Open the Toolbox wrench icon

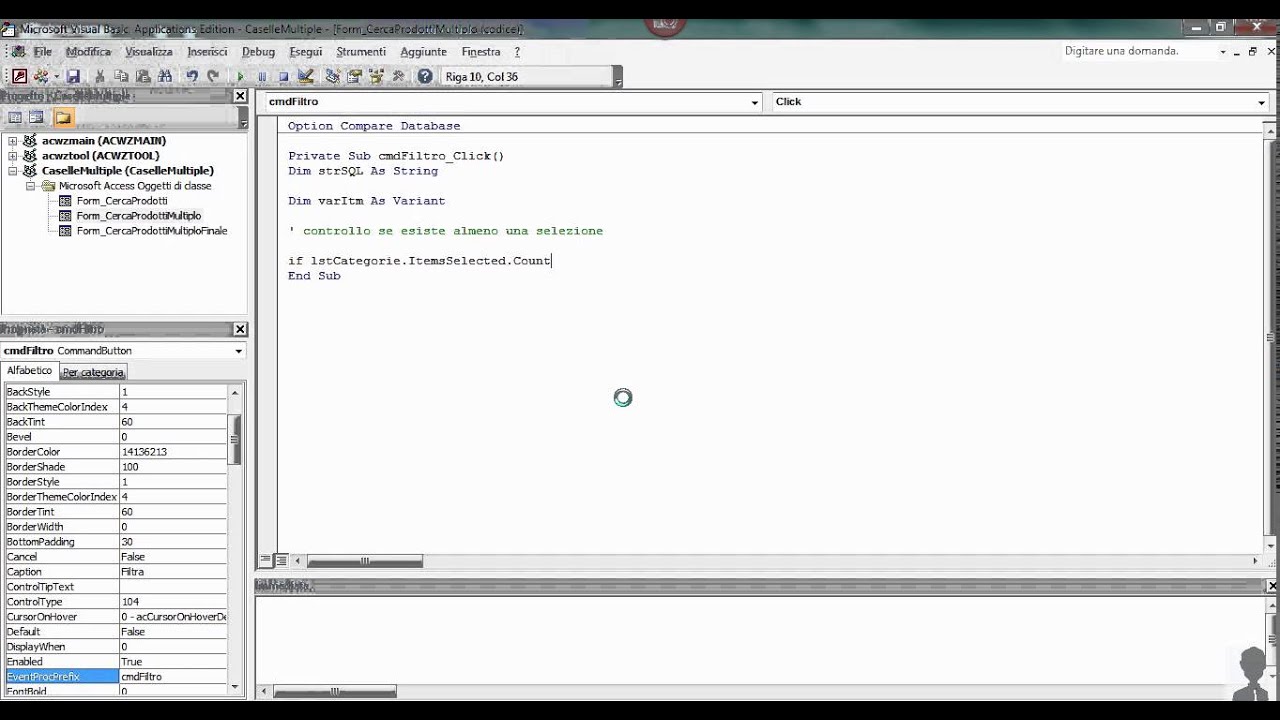[x=398, y=76]
